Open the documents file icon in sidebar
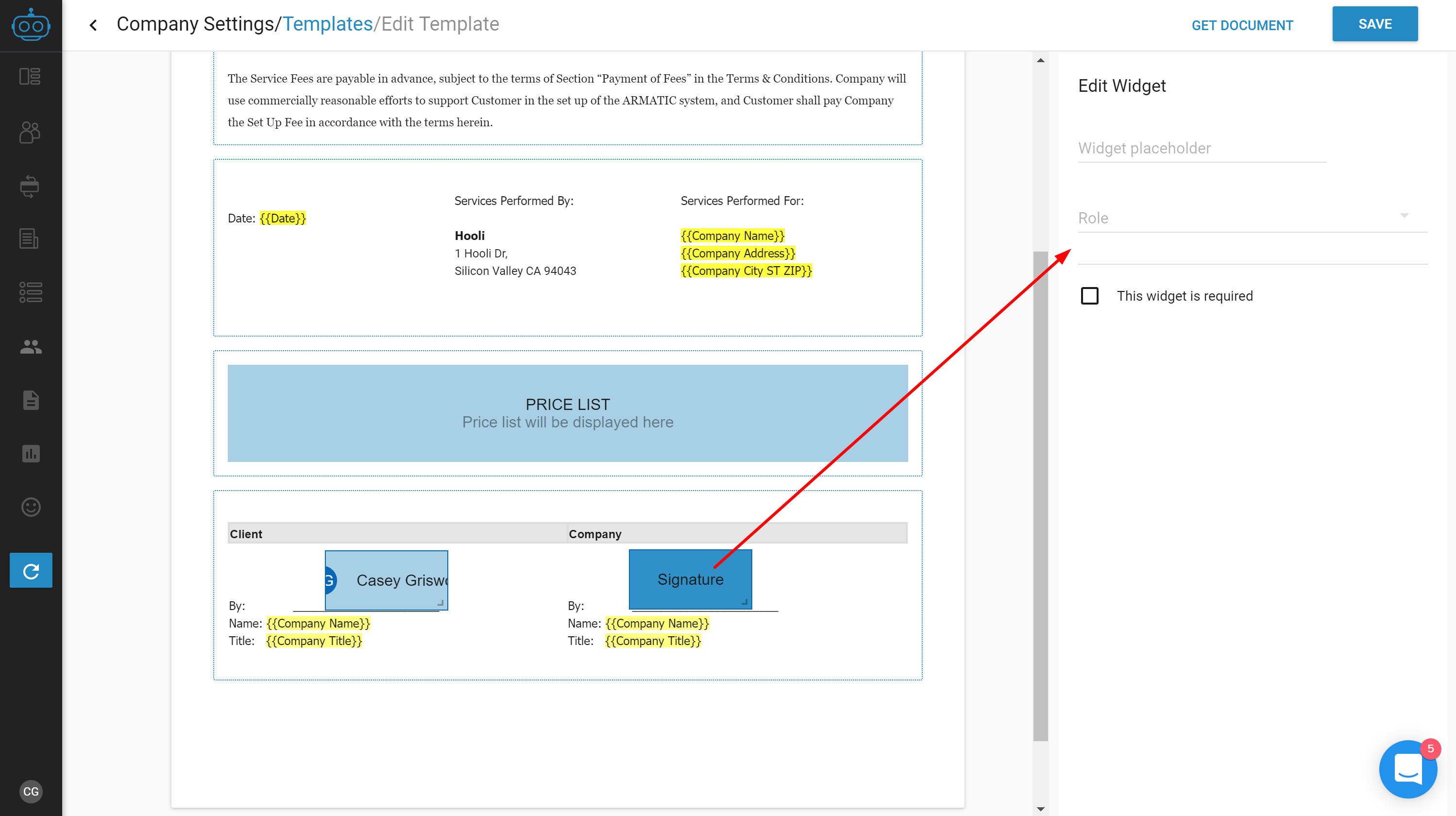The image size is (1456, 816). 31,400
